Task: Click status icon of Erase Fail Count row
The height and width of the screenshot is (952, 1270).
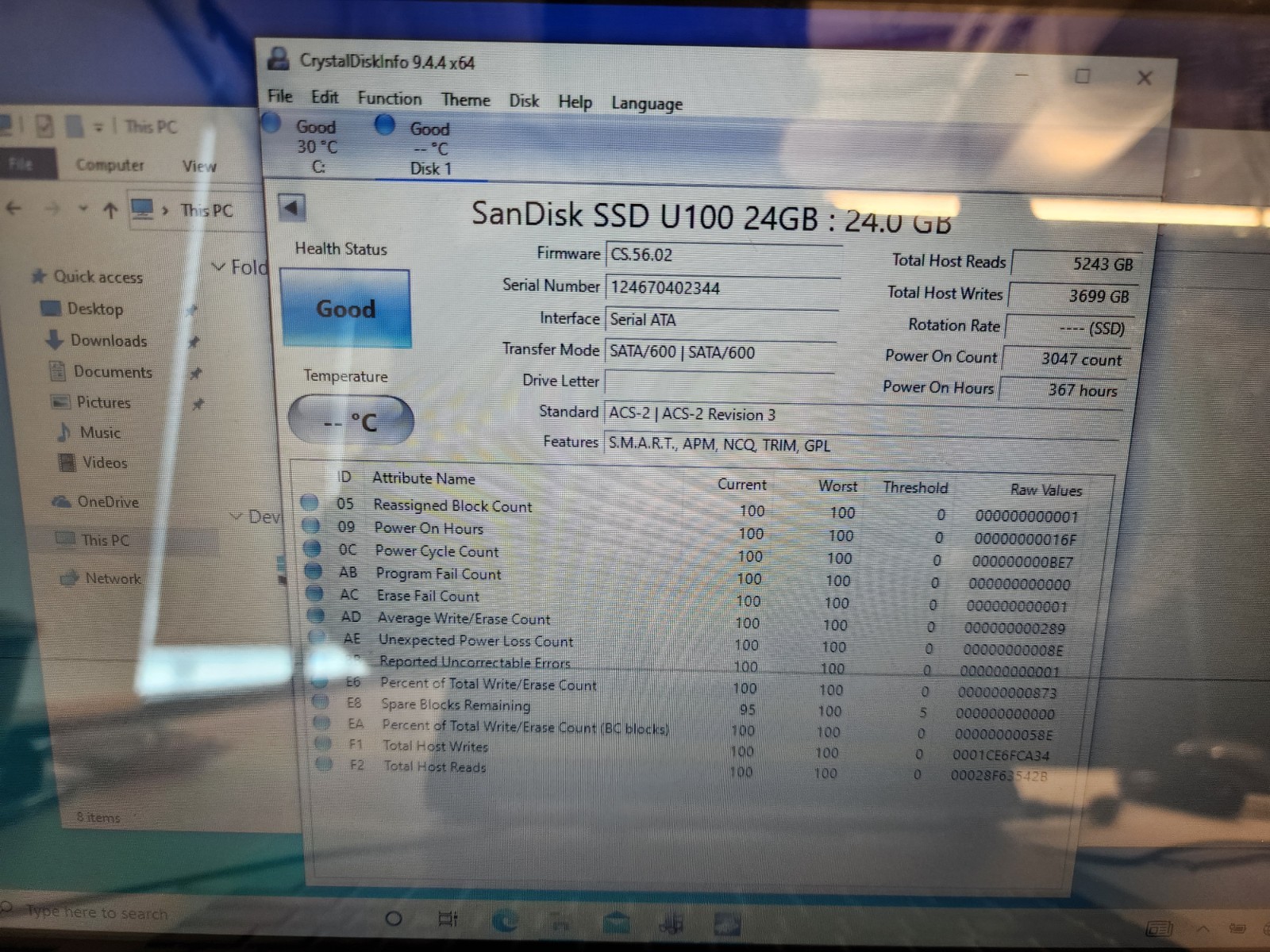Action: point(315,593)
